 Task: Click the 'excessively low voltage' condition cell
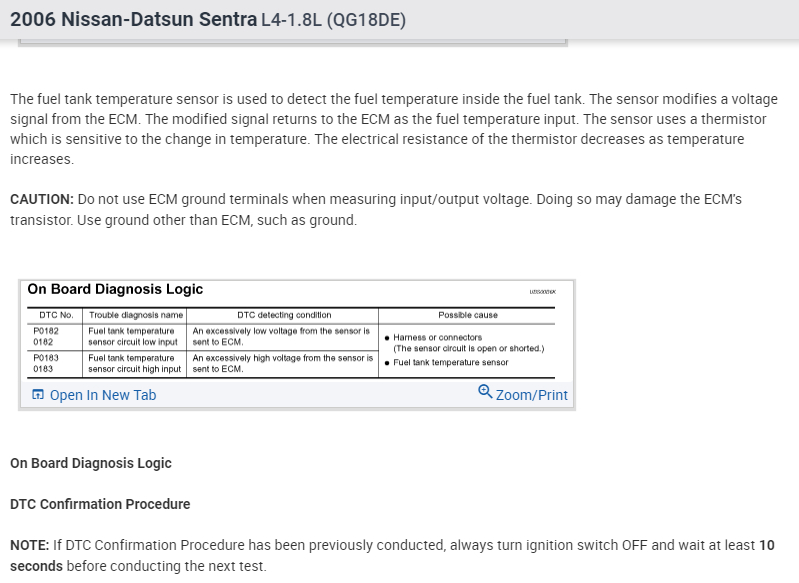click(281, 336)
